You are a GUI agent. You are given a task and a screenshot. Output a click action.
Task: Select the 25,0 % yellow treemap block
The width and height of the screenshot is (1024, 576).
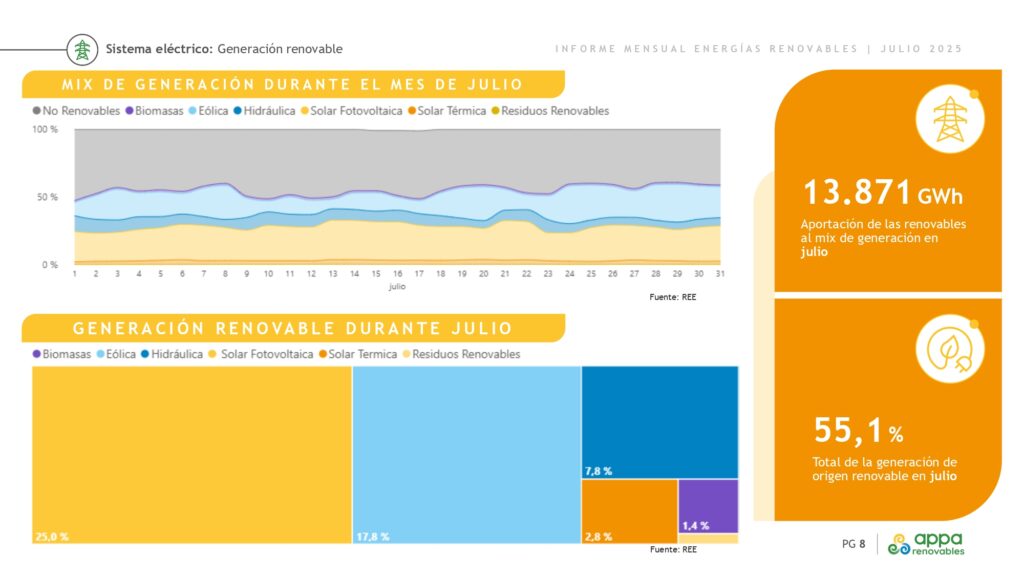point(192,455)
